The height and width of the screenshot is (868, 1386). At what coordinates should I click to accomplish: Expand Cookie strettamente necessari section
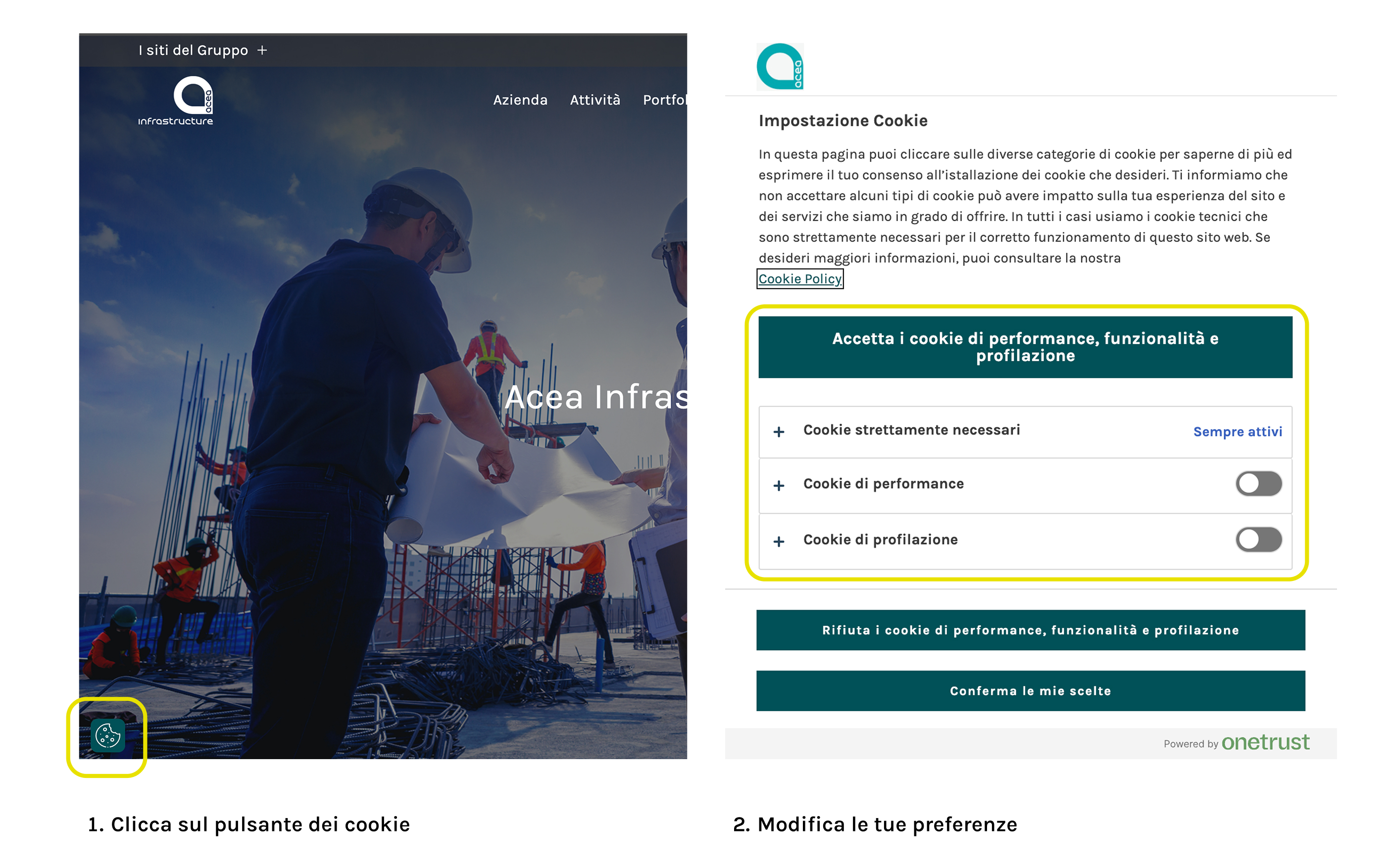779,432
